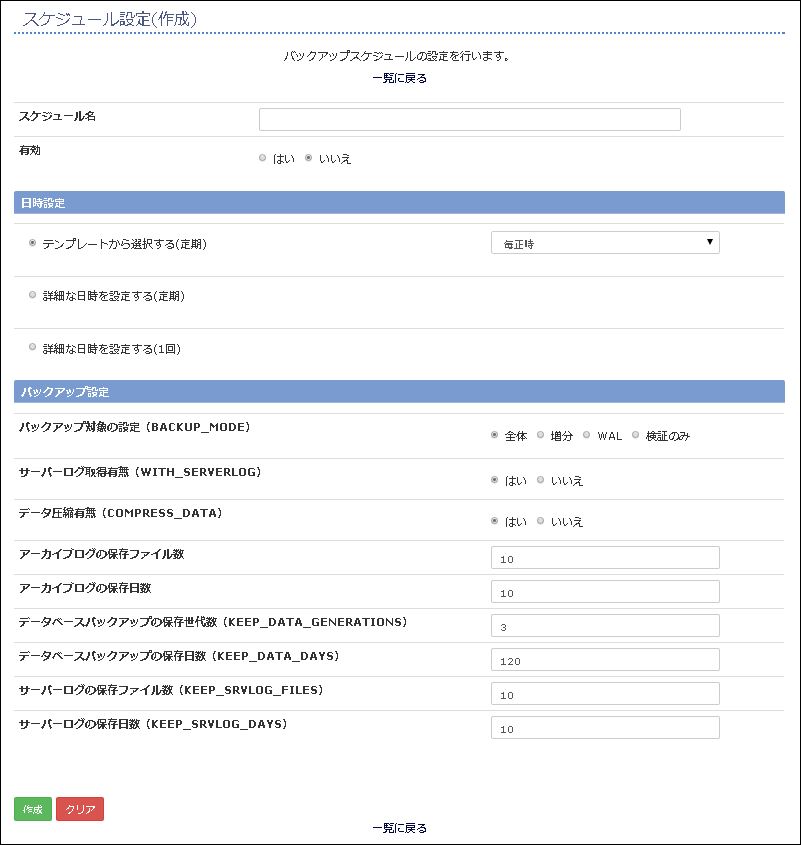
Task: Select WAL backup mode radio
Action: pyautogui.click(x=586, y=435)
